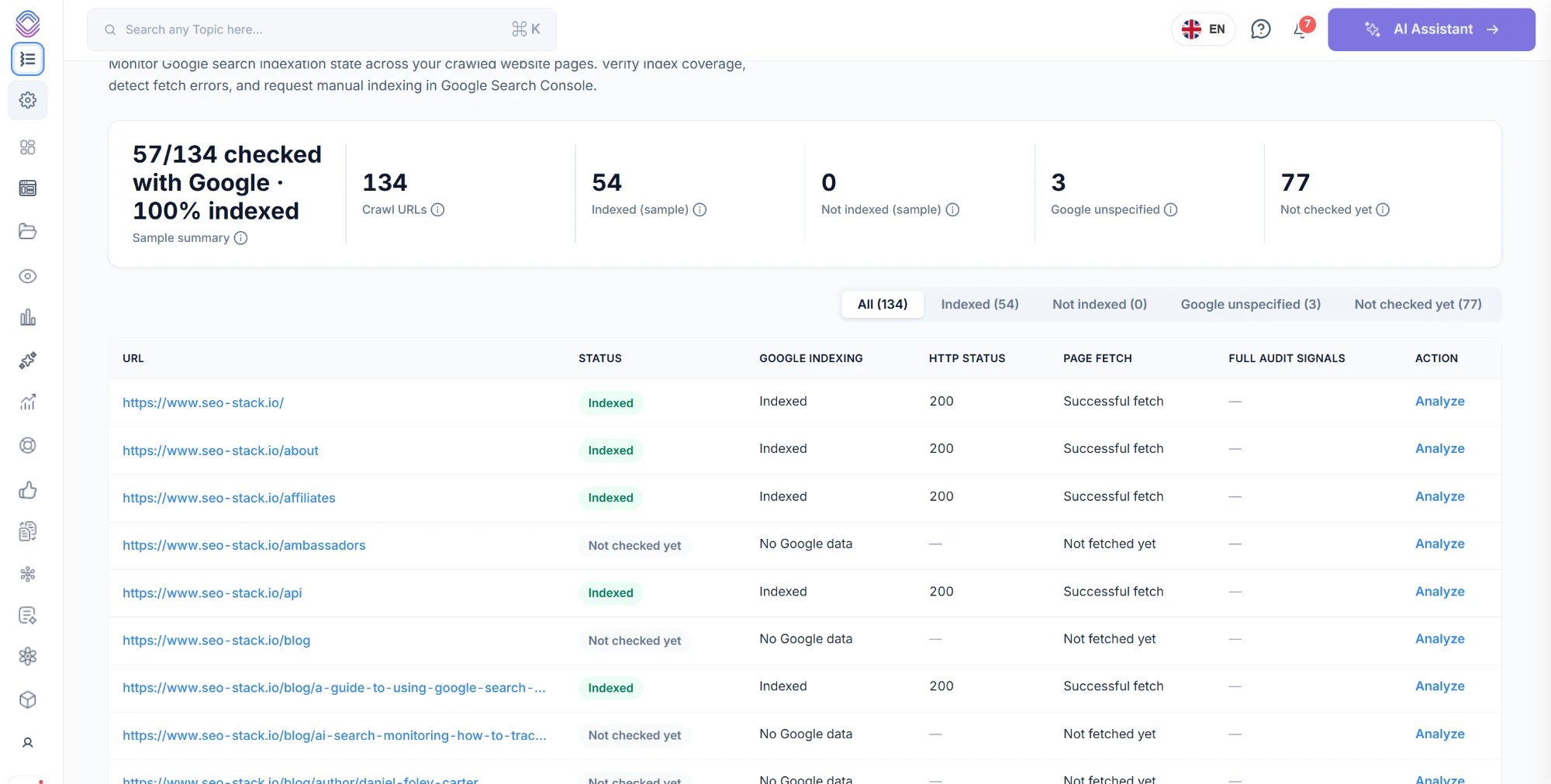Open the seo-stack.io/blog link
This screenshot has width=1551, height=784.
pyautogui.click(x=216, y=641)
